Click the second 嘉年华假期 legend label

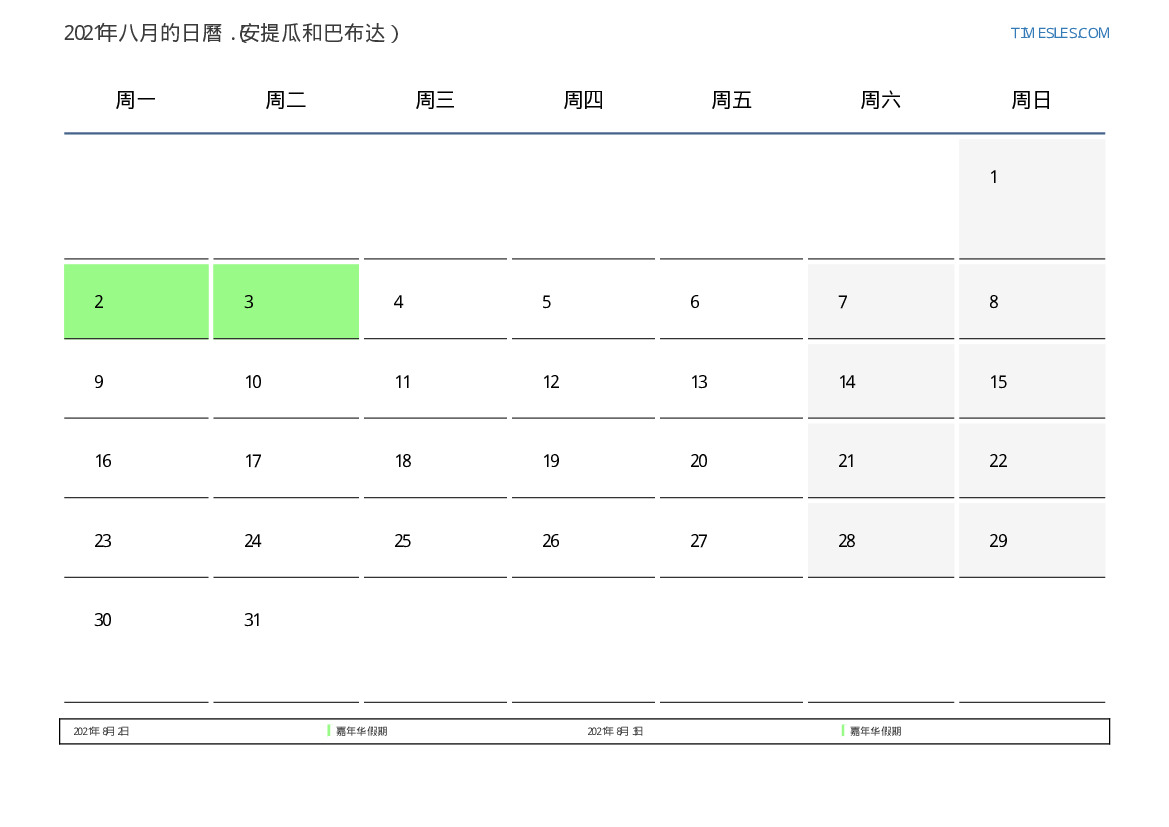coord(875,732)
